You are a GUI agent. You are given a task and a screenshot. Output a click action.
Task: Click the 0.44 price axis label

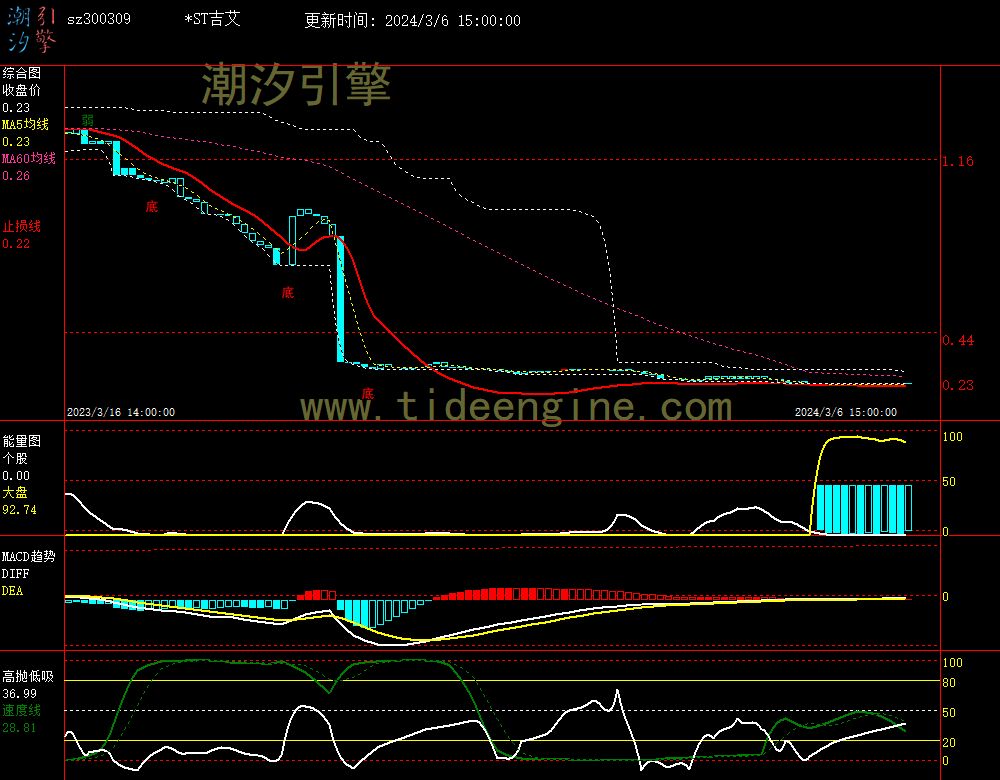pyautogui.click(x=958, y=341)
